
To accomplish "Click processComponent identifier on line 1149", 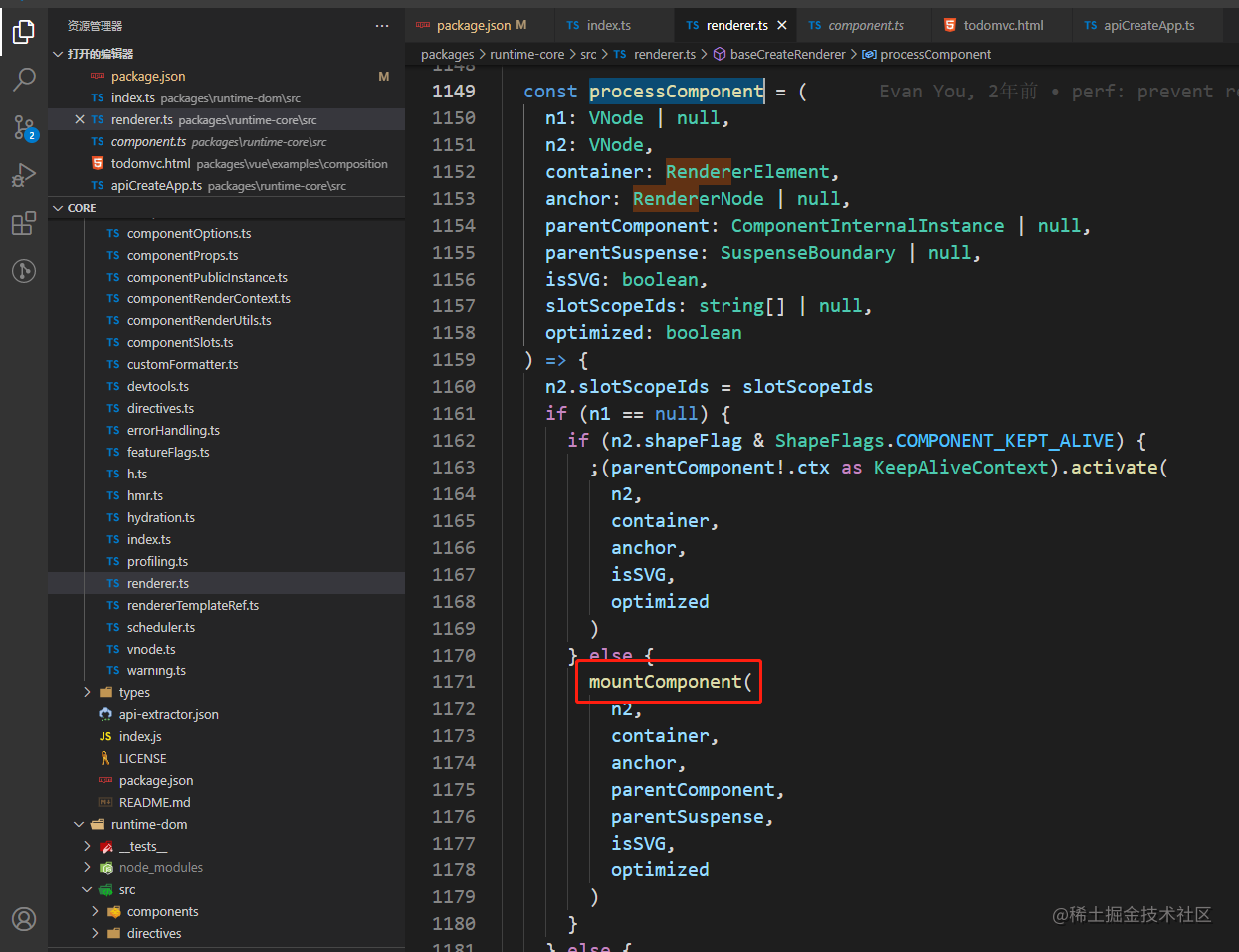I will click(677, 91).
